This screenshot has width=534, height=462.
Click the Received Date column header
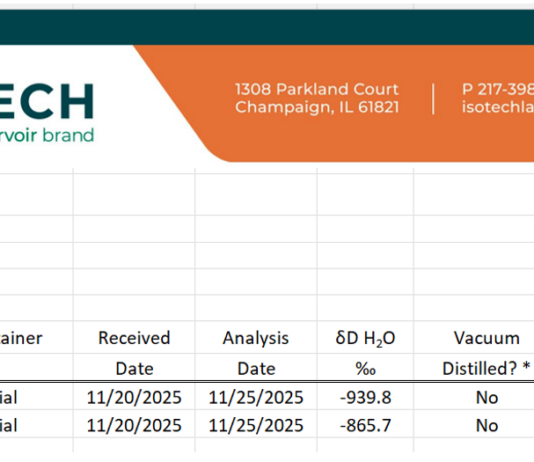(x=134, y=353)
